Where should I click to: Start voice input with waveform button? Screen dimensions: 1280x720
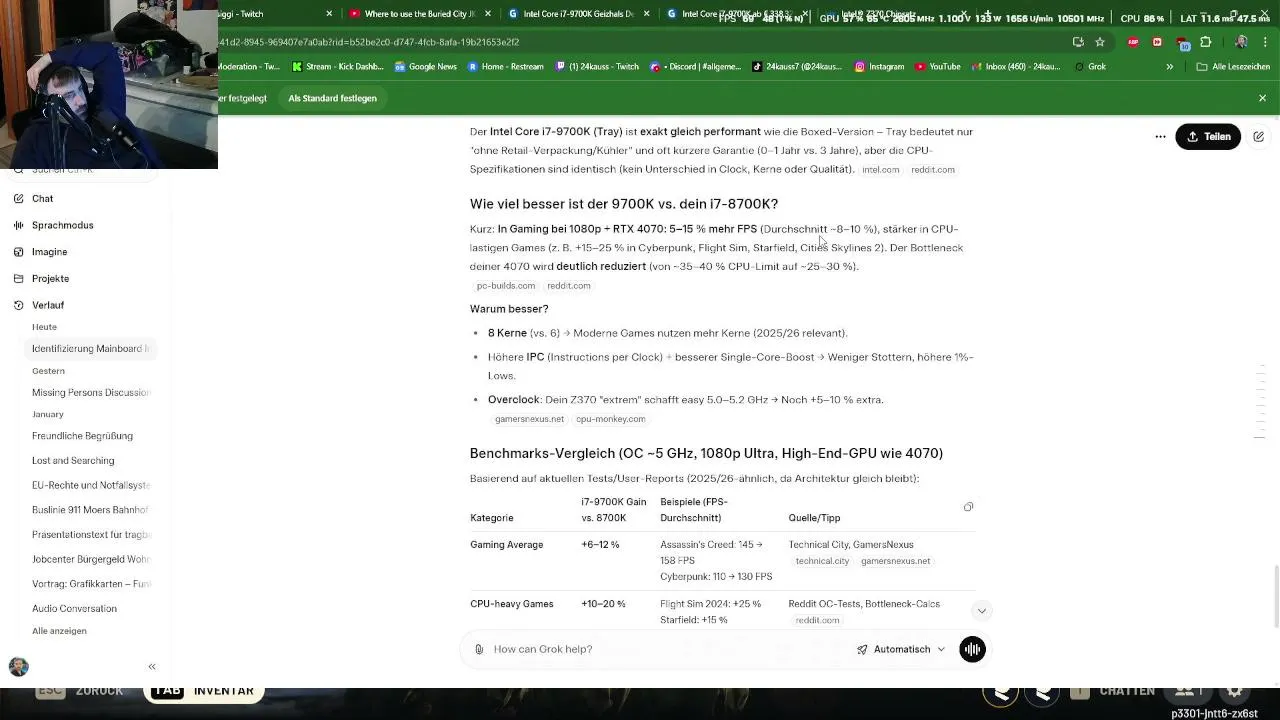click(x=972, y=649)
